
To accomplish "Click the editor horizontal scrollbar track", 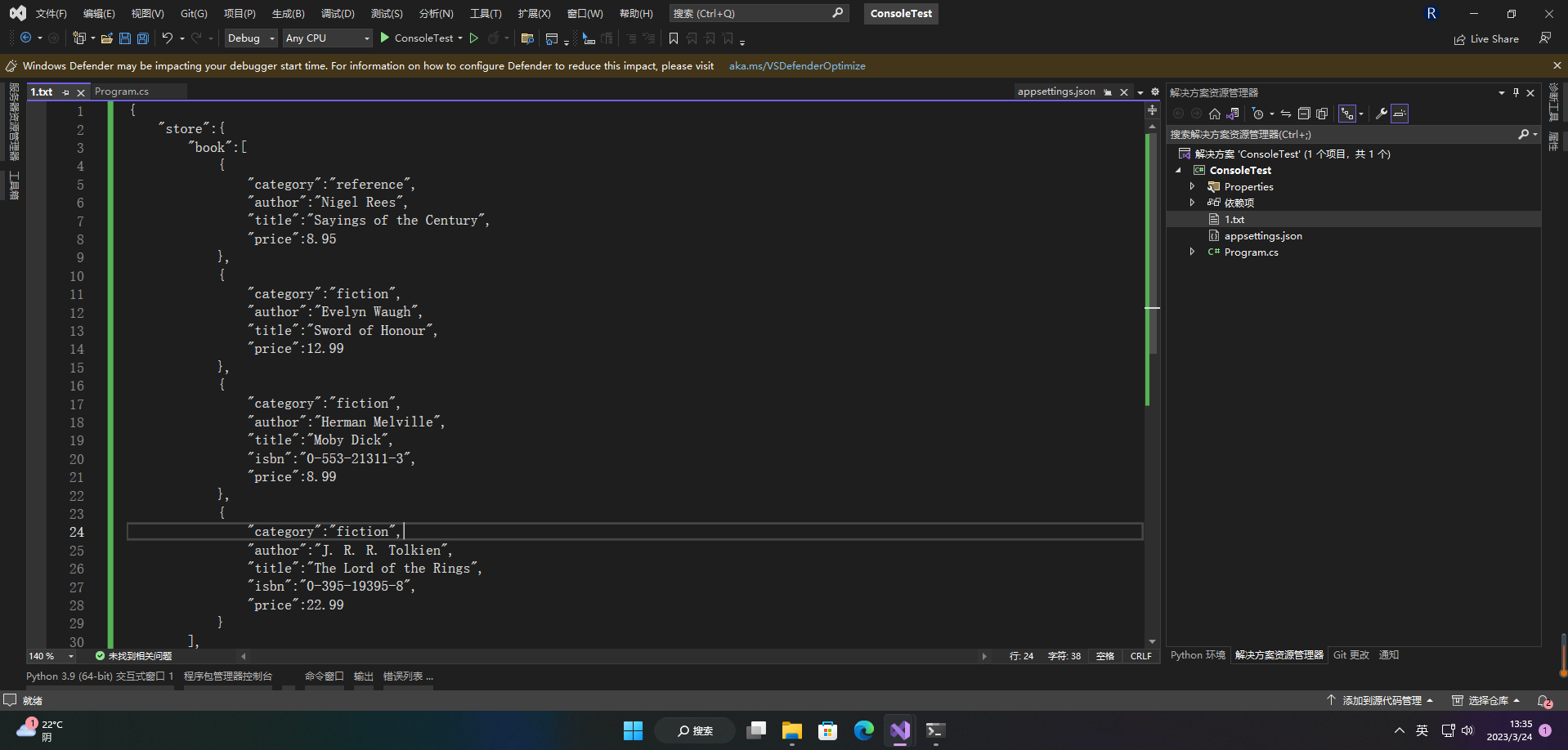I will [x=613, y=656].
